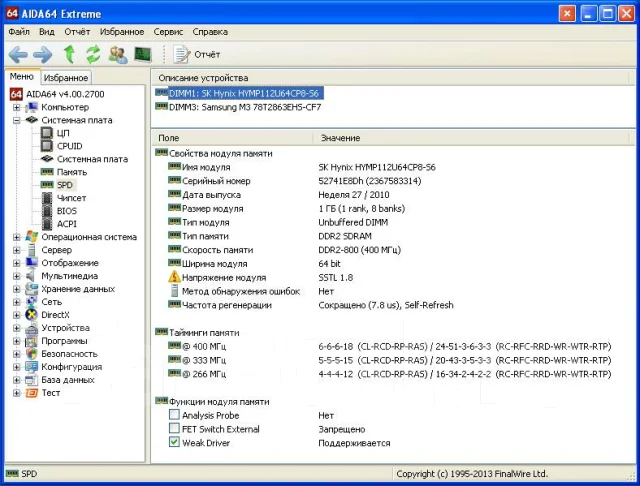Collapse the Системная плата tree node
The width and height of the screenshot is (640, 486).
pyautogui.click(x=16, y=120)
